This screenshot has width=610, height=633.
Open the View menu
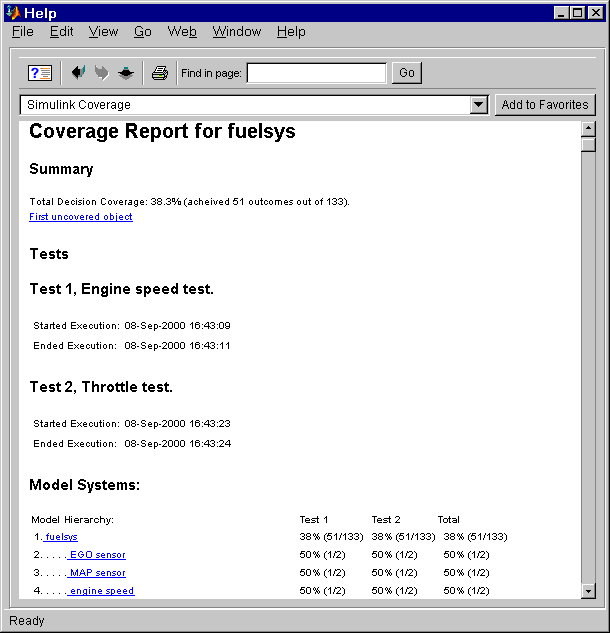103,32
